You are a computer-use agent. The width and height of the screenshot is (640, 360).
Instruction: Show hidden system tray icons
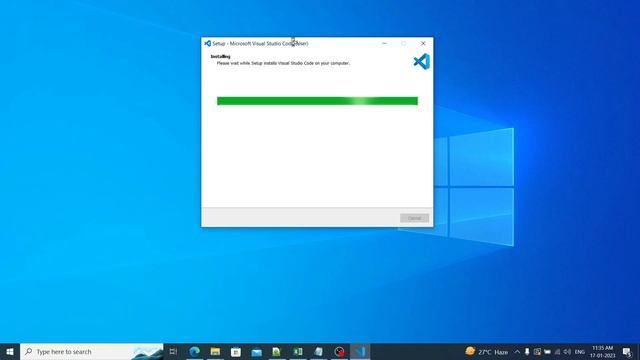pyautogui.click(x=517, y=351)
